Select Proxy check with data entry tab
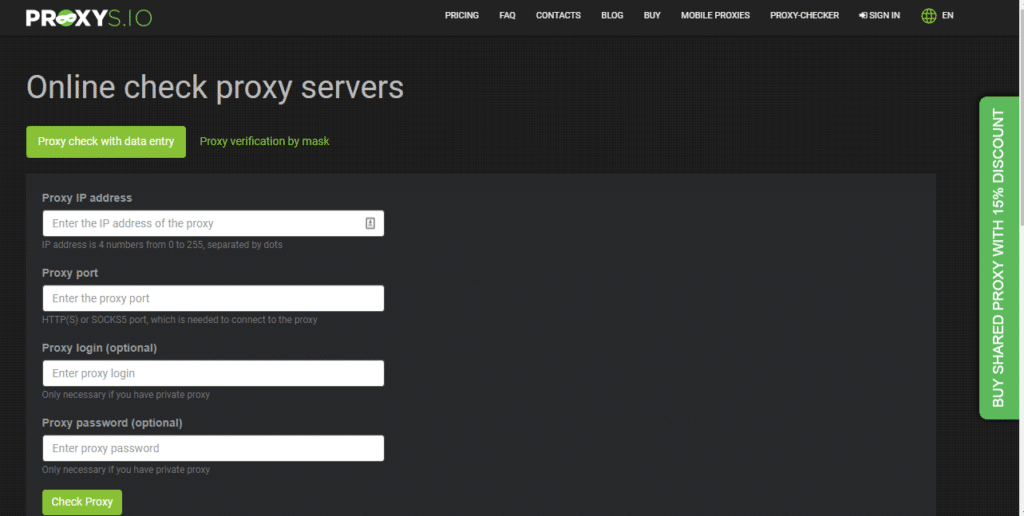The image size is (1024, 516). pos(106,142)
